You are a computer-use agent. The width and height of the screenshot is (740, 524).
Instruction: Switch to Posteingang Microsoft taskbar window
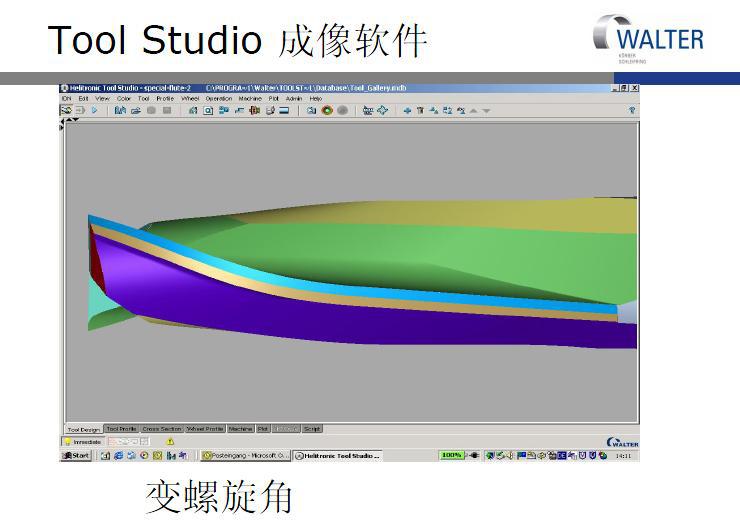246,456
